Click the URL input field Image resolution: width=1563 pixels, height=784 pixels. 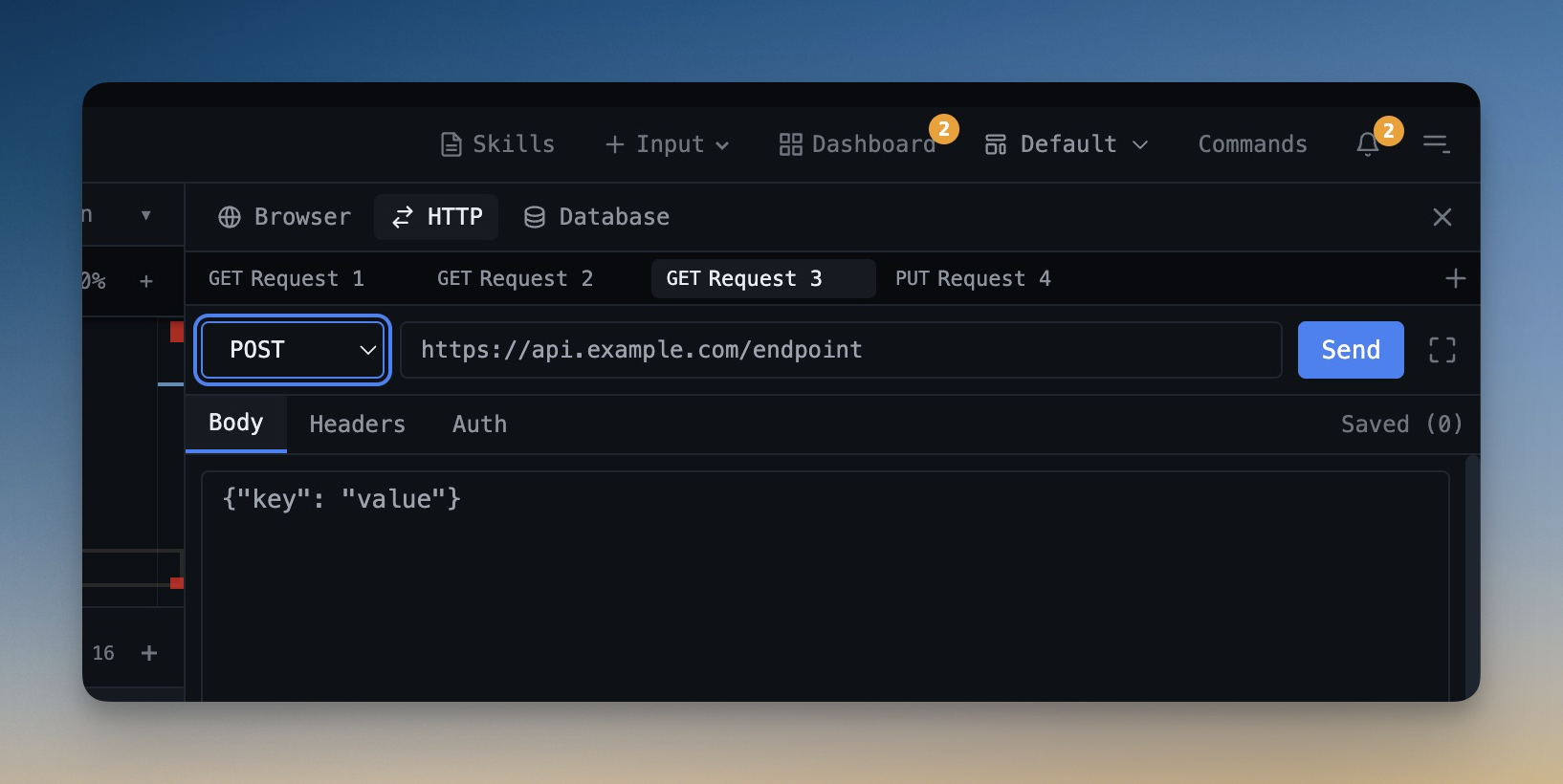click(840, 350)
